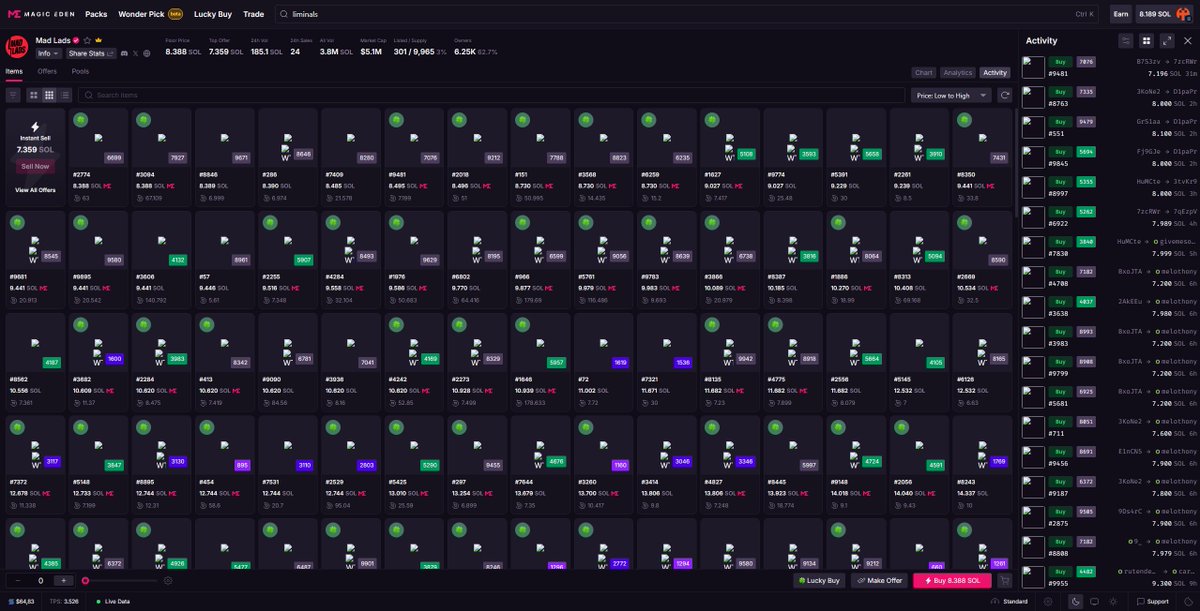The image size is (1200, 611).
Task: Open the Price: Low to High sort dropdown
Action: [951, 95]
